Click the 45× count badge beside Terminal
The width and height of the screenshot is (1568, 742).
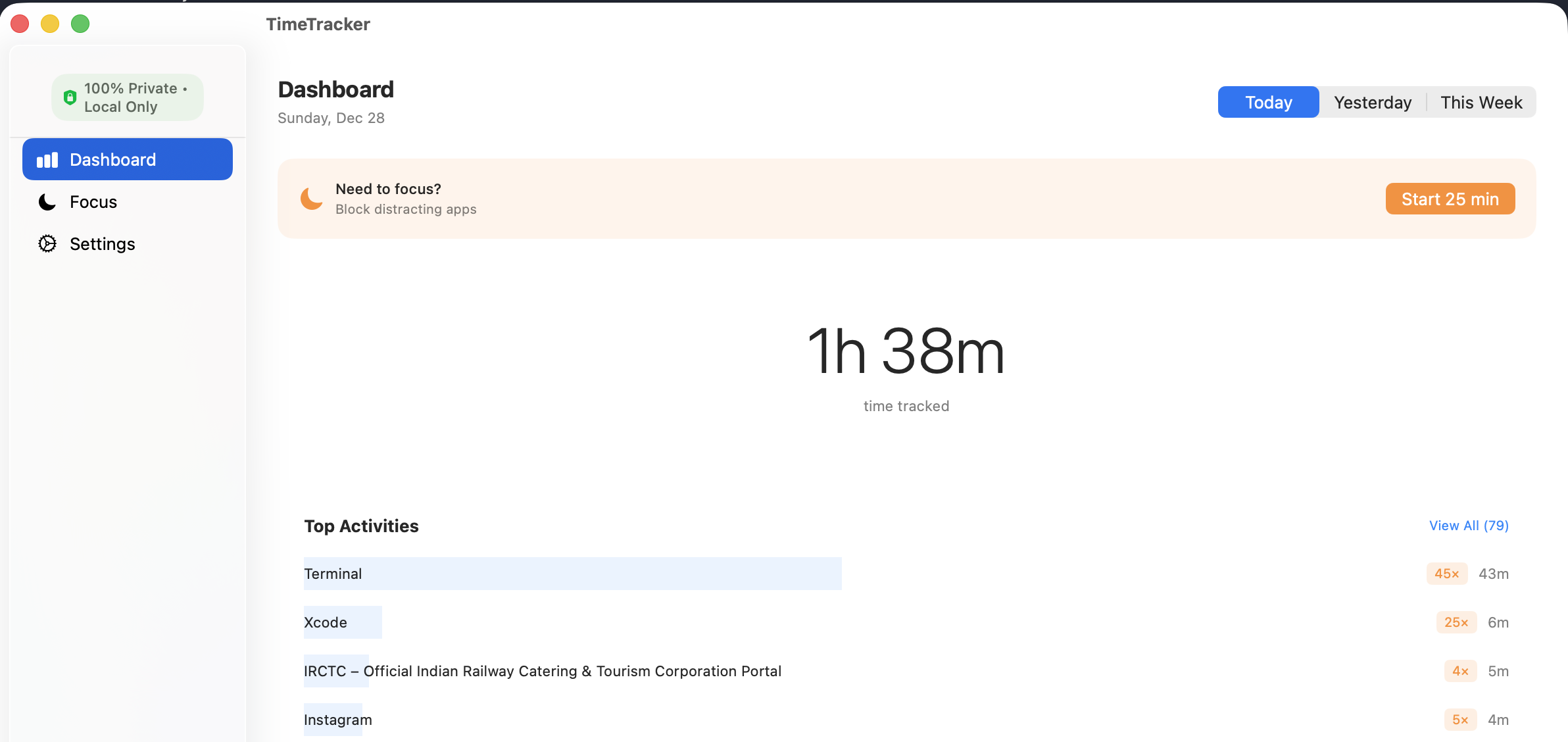(1446, 573)
